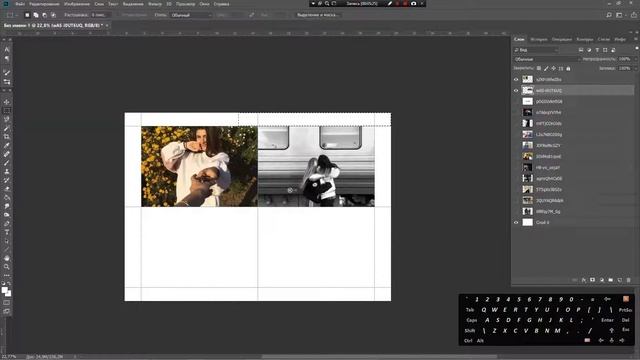Select the Zoom tool
640x360 pixels.
click(7, 267)
